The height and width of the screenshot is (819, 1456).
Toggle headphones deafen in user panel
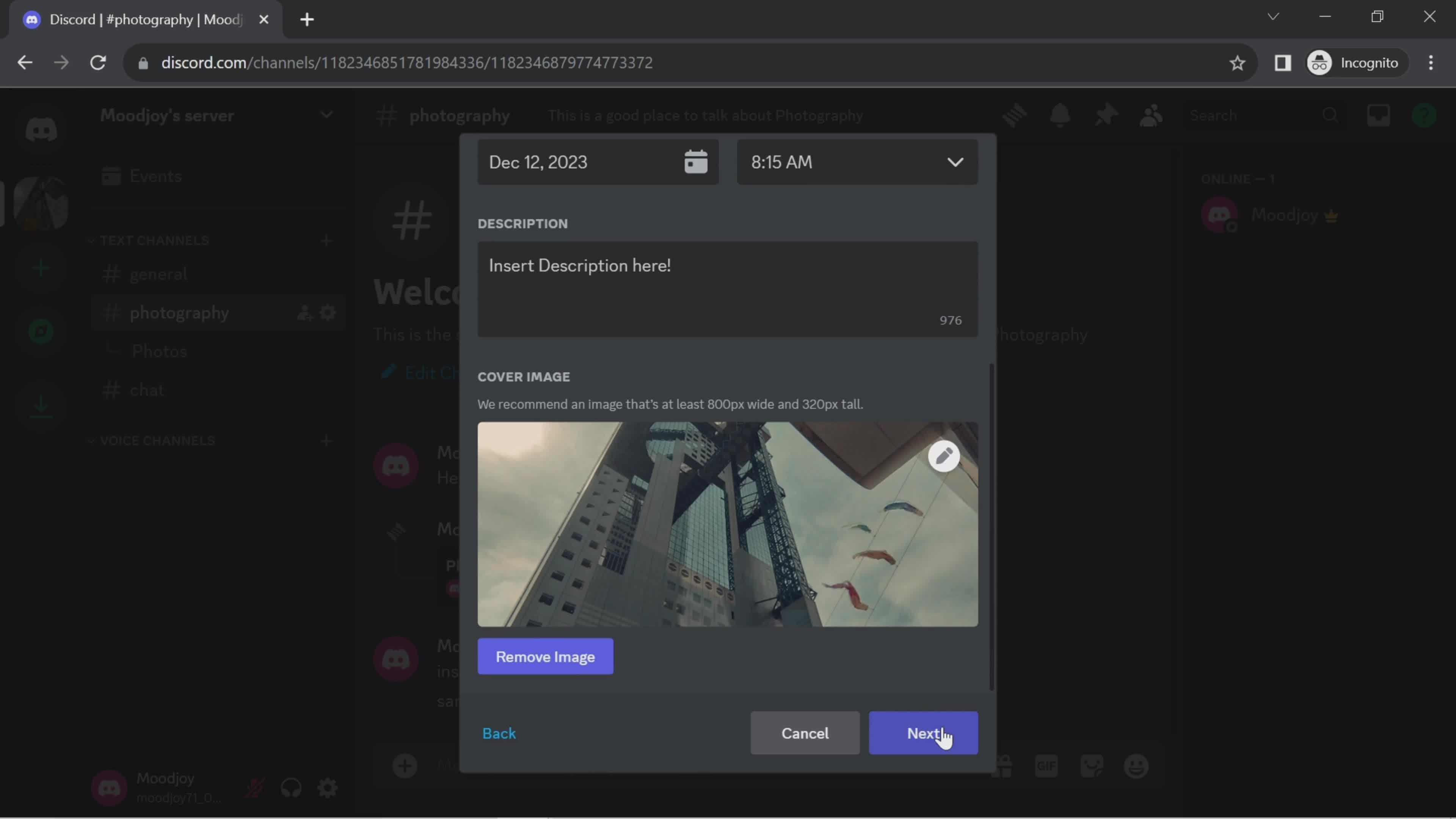[291, 788]
